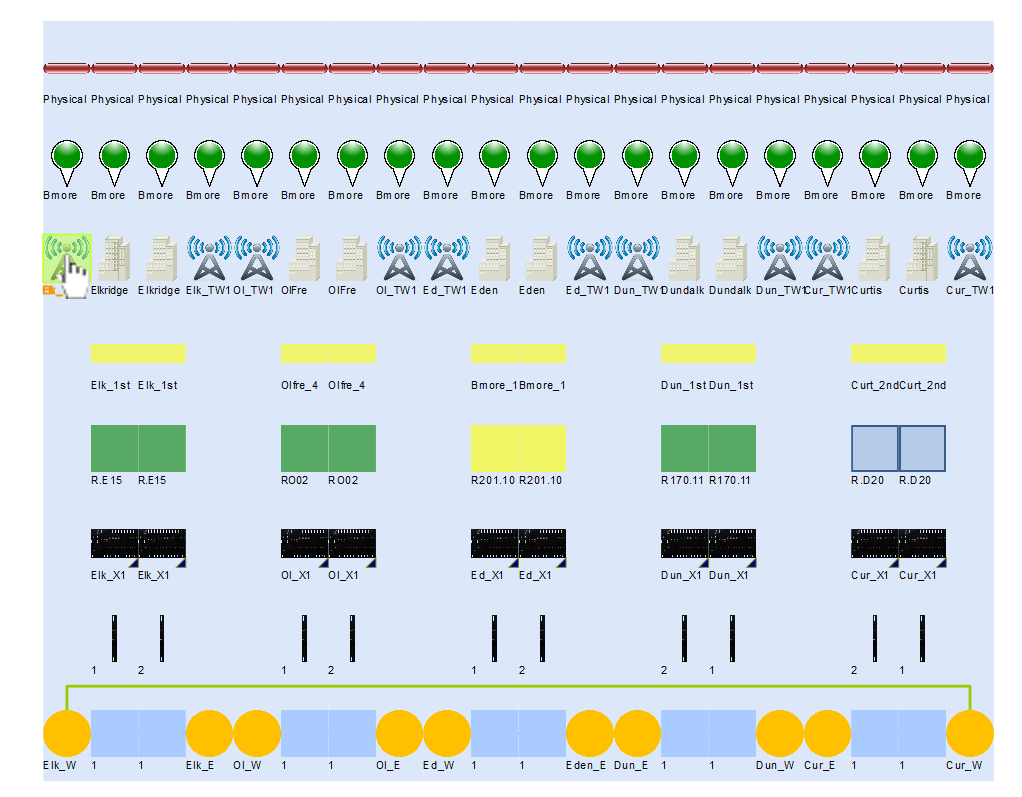Screen dimensions: 1022x797
Task: Click the Elk_W orange circle node
Action: click(x=66, y=734)
